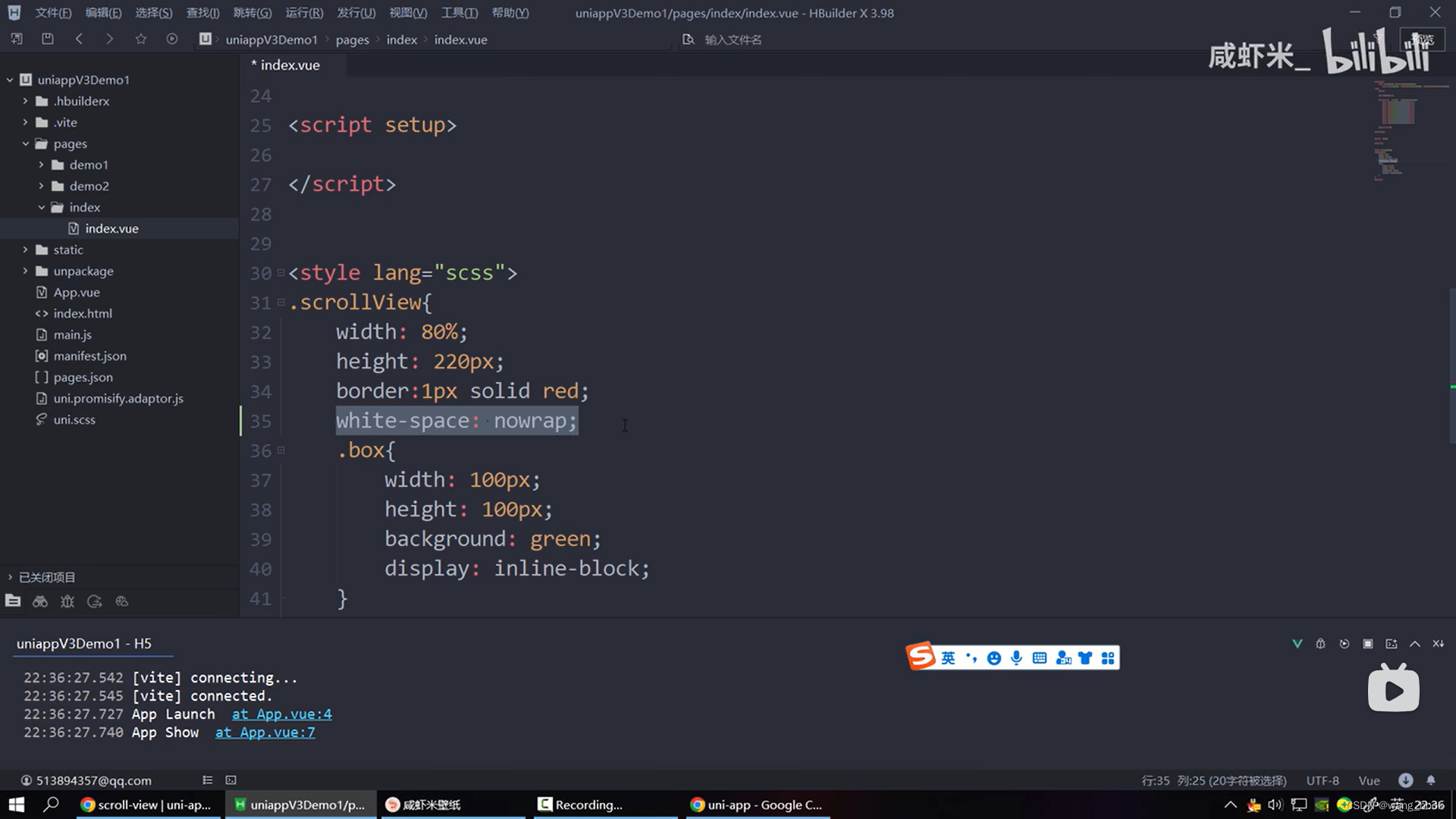Viewport: 1456px width, 819px height.
Task: Click the bilibili play button overlay
Action: (1394, 689)
